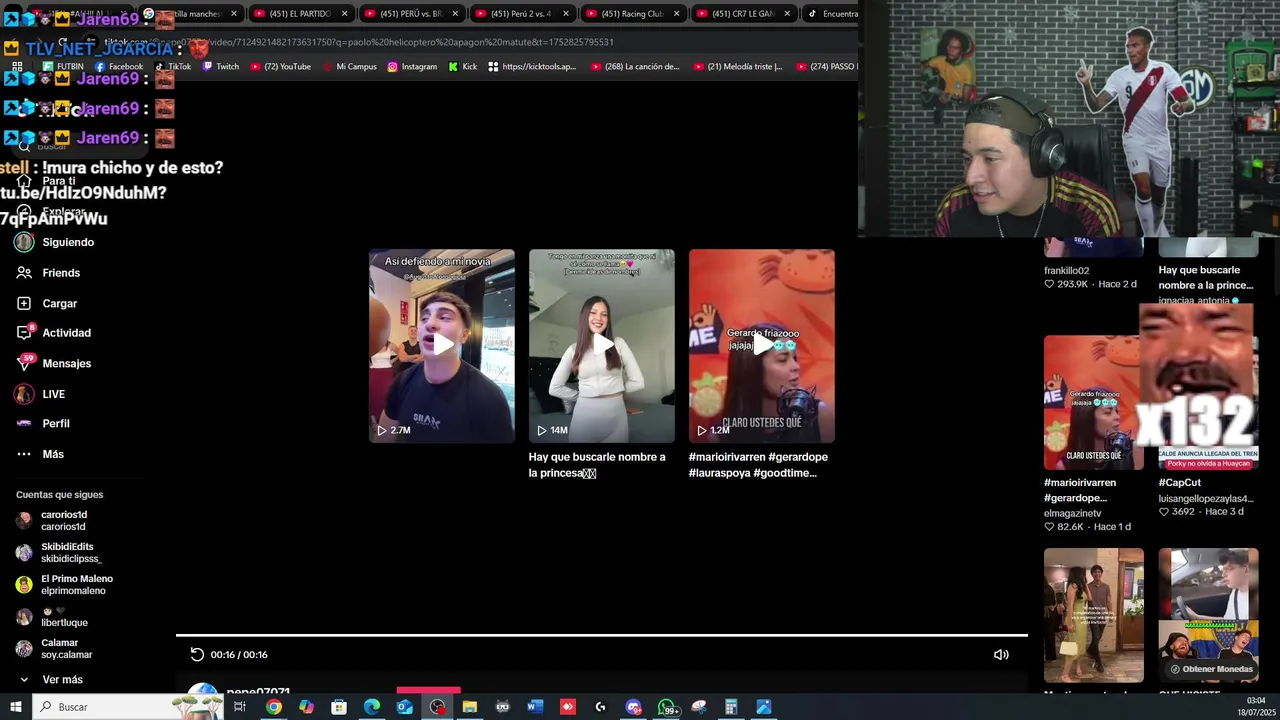Expand Ver más followed accounts

62,680
